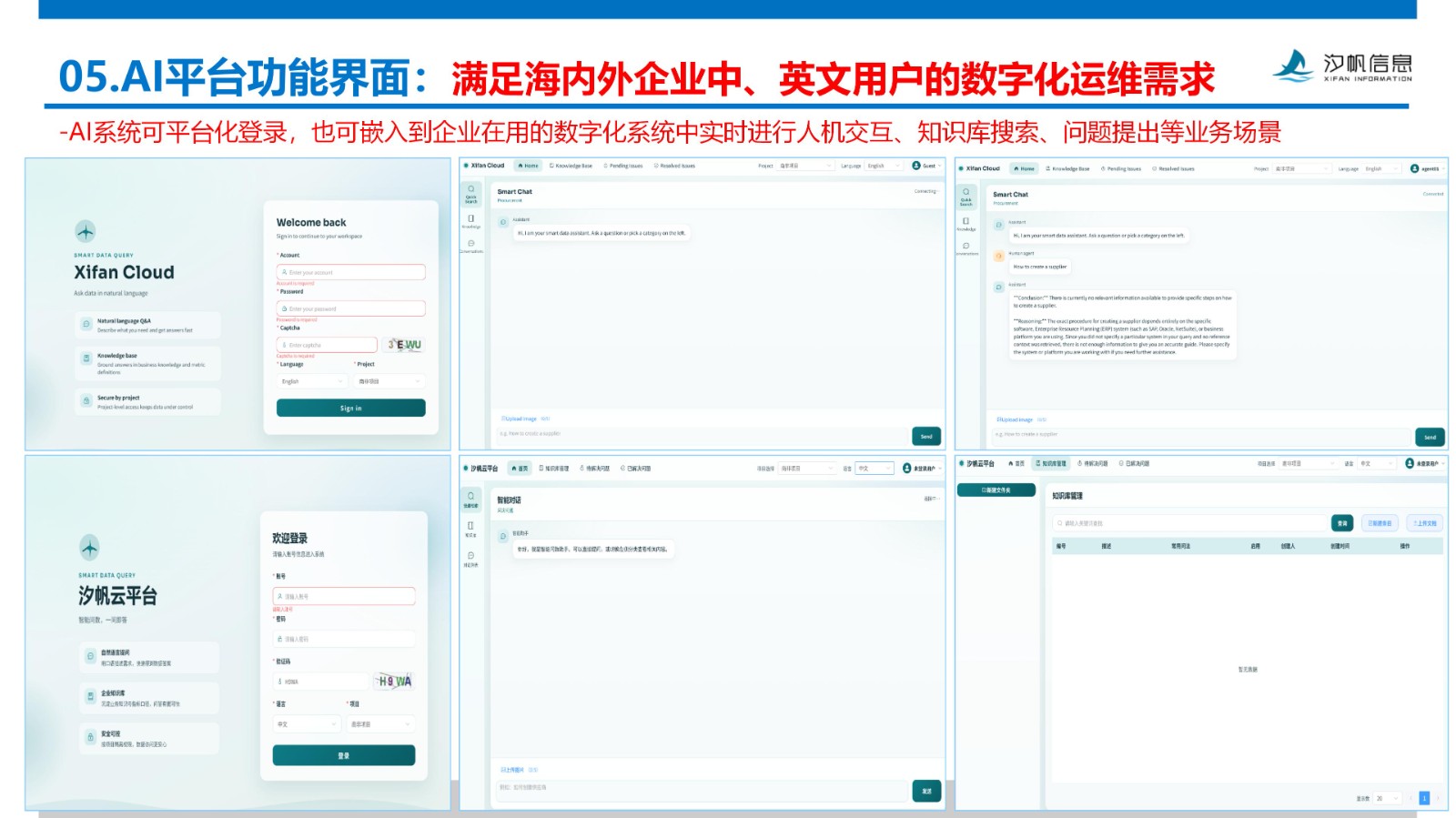Click the teal search button in 知识库管理
This screenshot has height=818, width=1456.
1342,523
